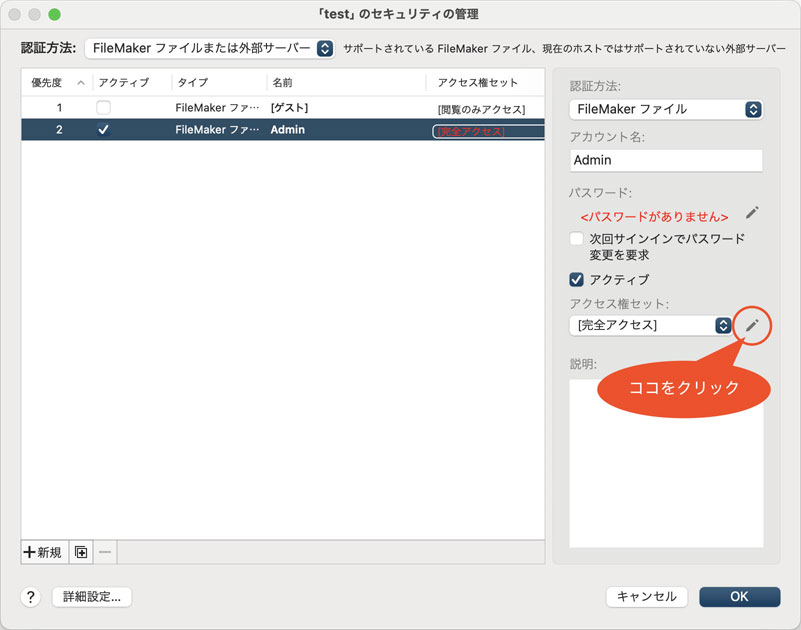
Task: Enable 次回サインインでパスワード変更を要求 checkbox
Action: coord(576,239)
